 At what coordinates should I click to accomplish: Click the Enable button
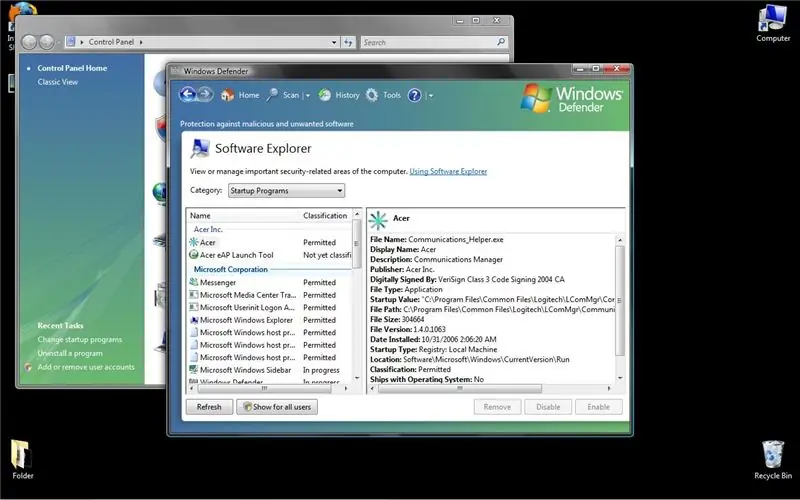tap(598, 407)
